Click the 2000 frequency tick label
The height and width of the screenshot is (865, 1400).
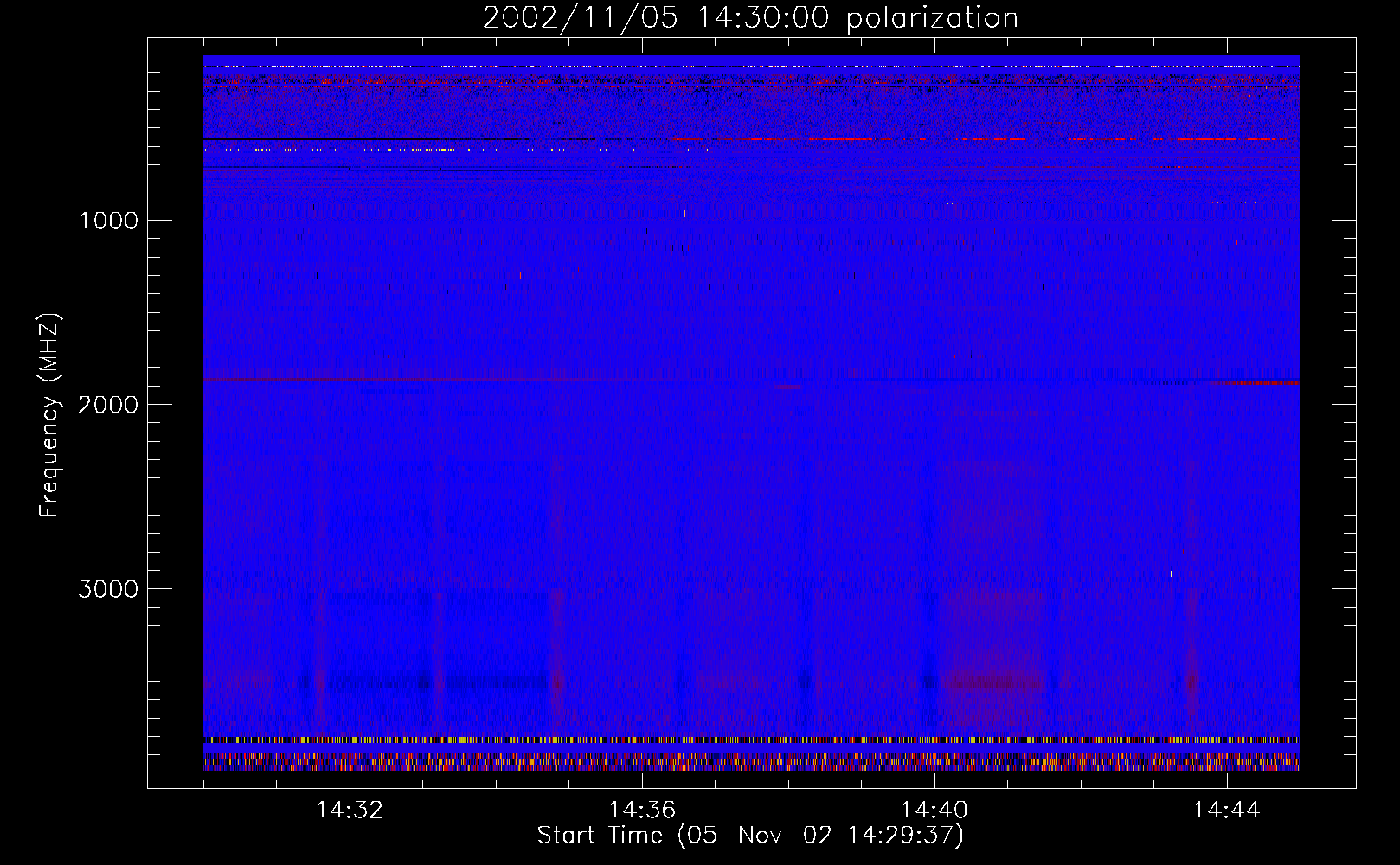coord(108,405)
